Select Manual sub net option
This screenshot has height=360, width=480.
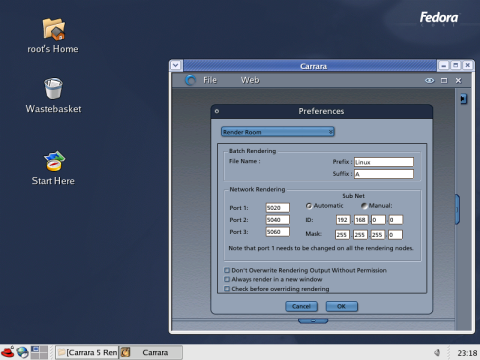[364, 206]
